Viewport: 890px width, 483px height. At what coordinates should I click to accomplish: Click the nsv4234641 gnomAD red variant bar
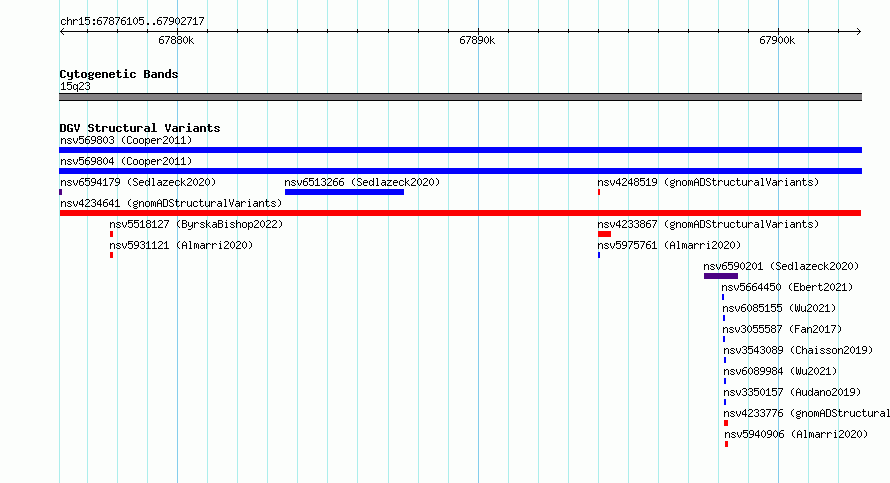pyautogui.click(x=460, y=213)
